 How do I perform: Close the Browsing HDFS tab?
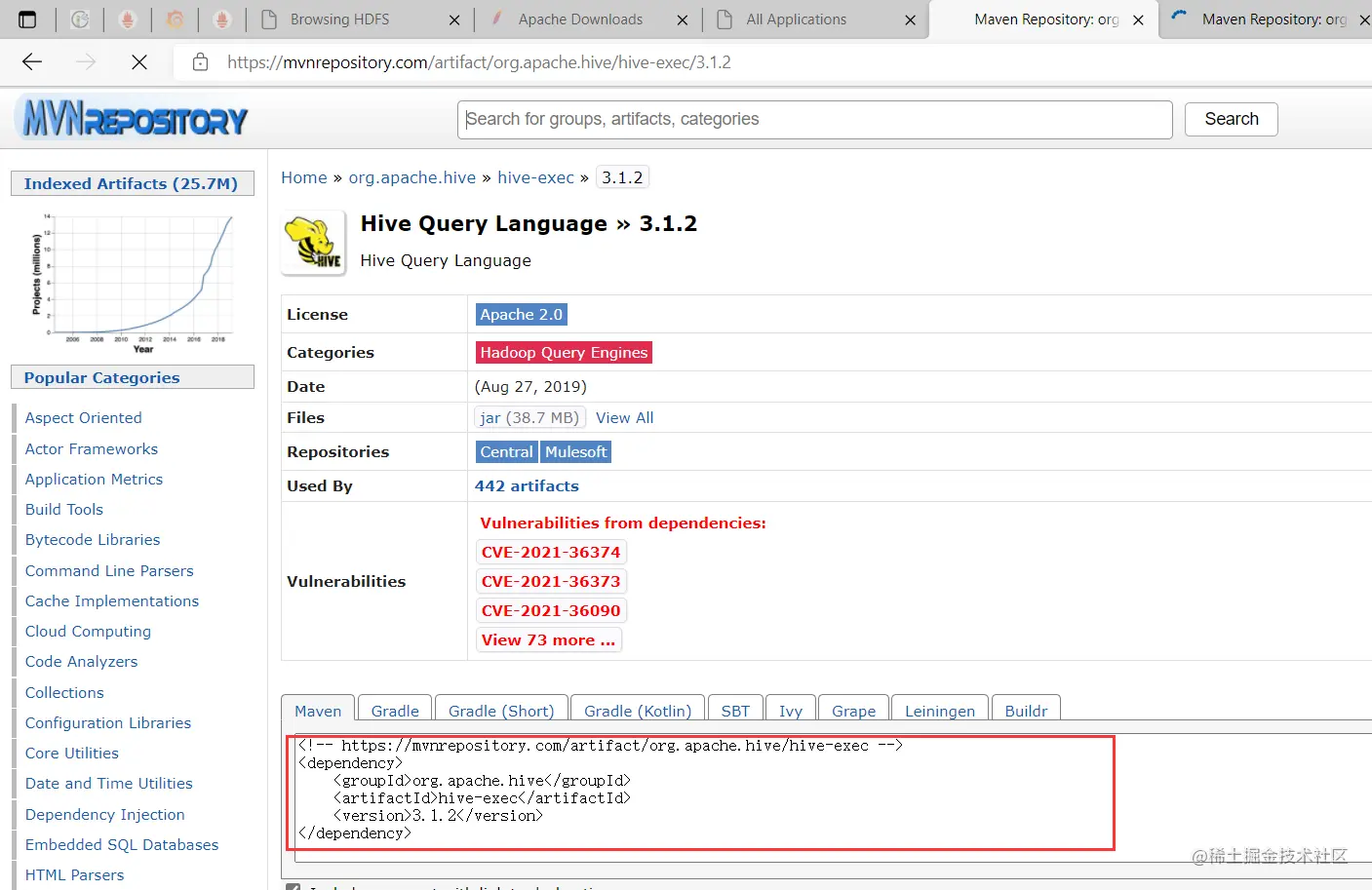(x=454, y=19)
